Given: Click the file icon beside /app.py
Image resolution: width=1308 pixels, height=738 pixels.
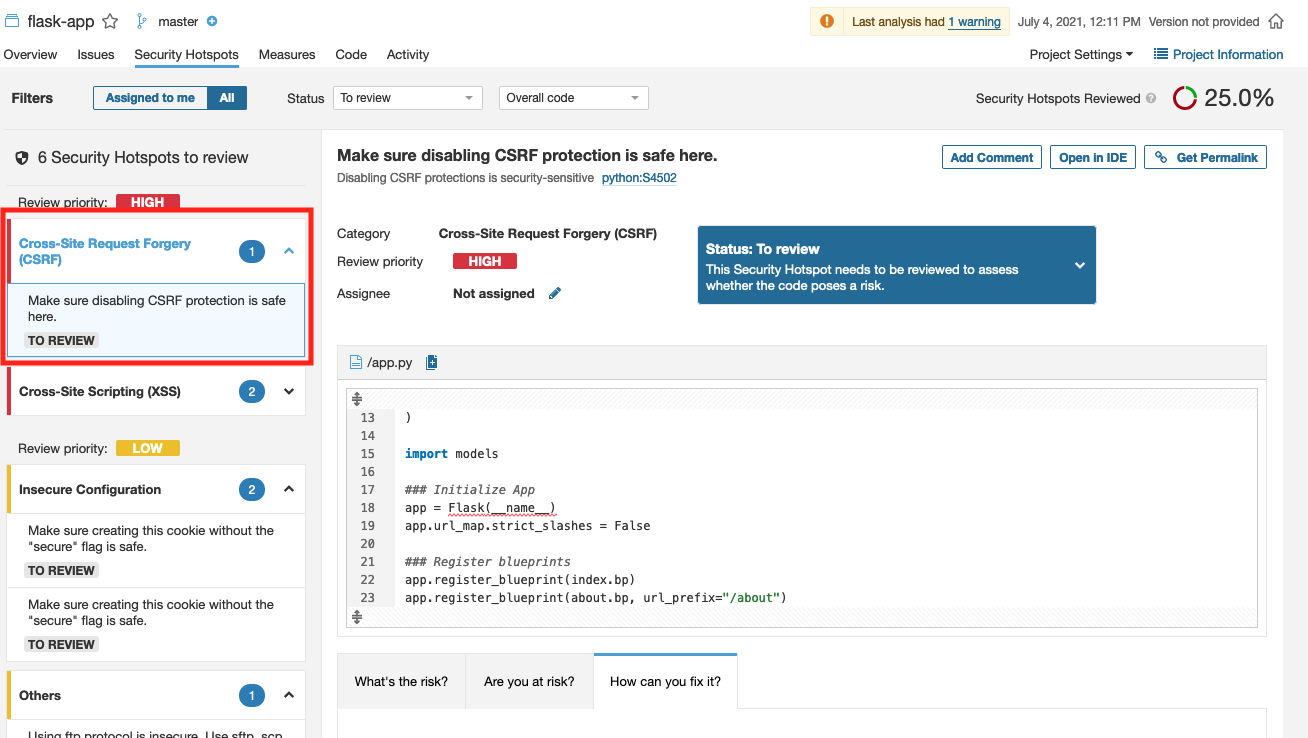Looking at the screenshot, I should [355, 362].
